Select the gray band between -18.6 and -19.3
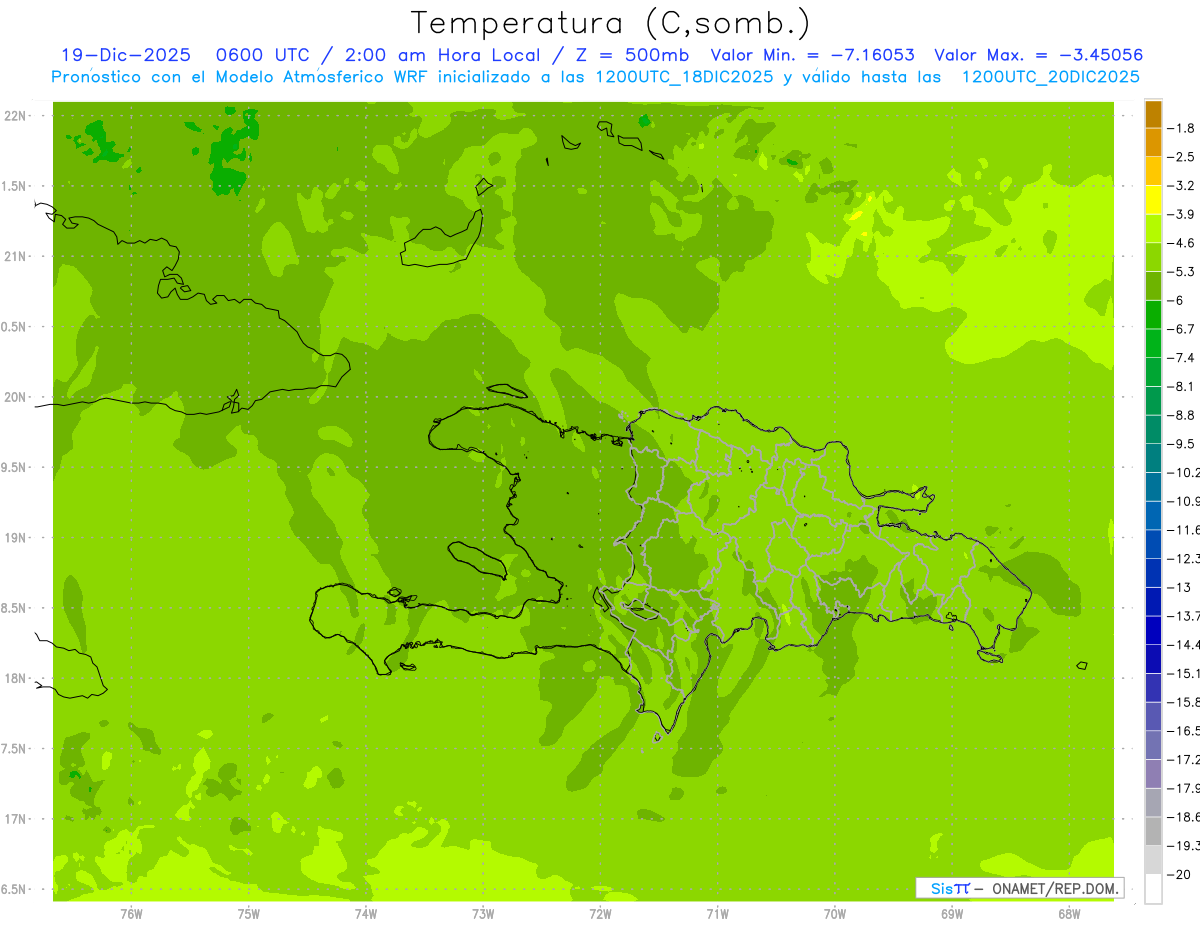Screen dimensions: 1200x927 pyautogui.click(x=1153, y=831)
